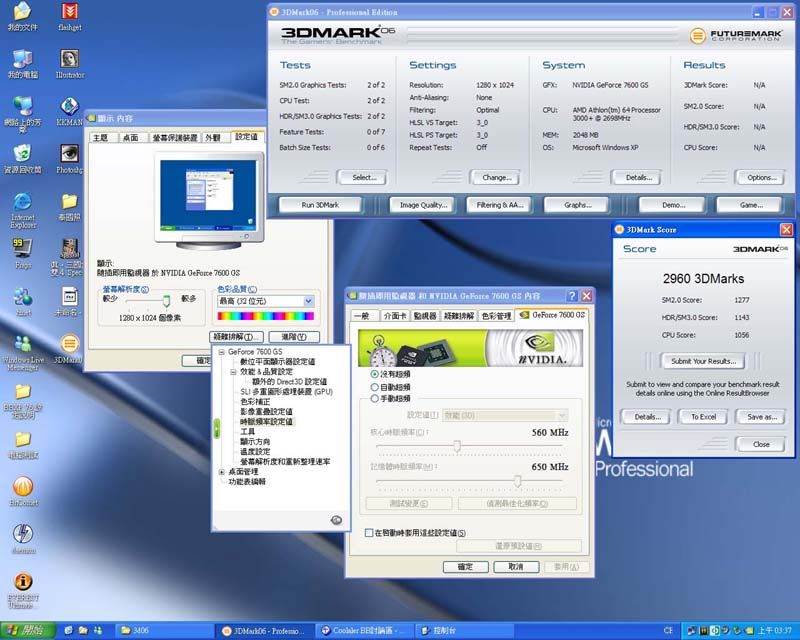Click the system tray clock

774,631
